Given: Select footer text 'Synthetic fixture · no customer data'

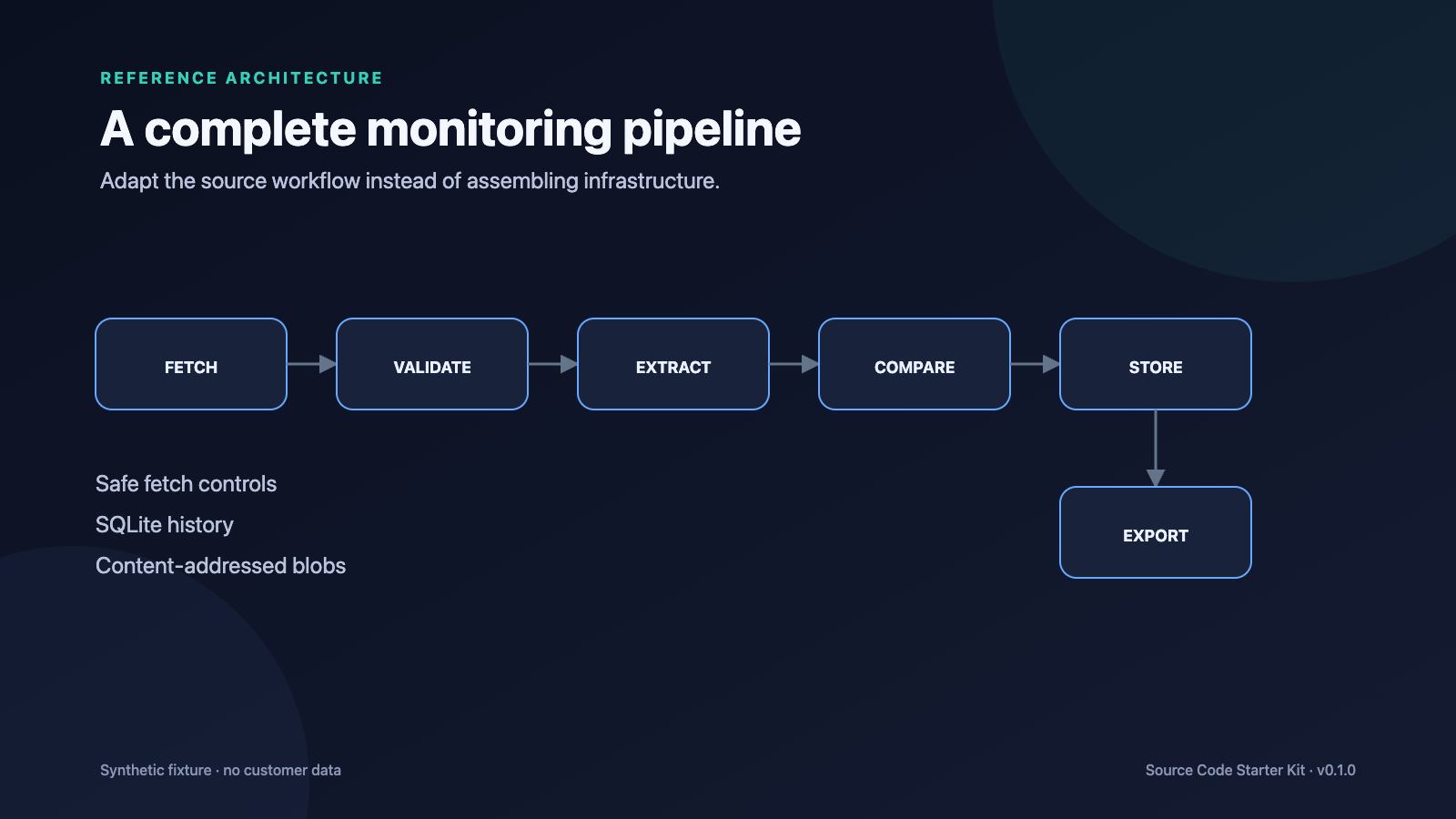Looking at the screenshot, I should pos(220,770).
